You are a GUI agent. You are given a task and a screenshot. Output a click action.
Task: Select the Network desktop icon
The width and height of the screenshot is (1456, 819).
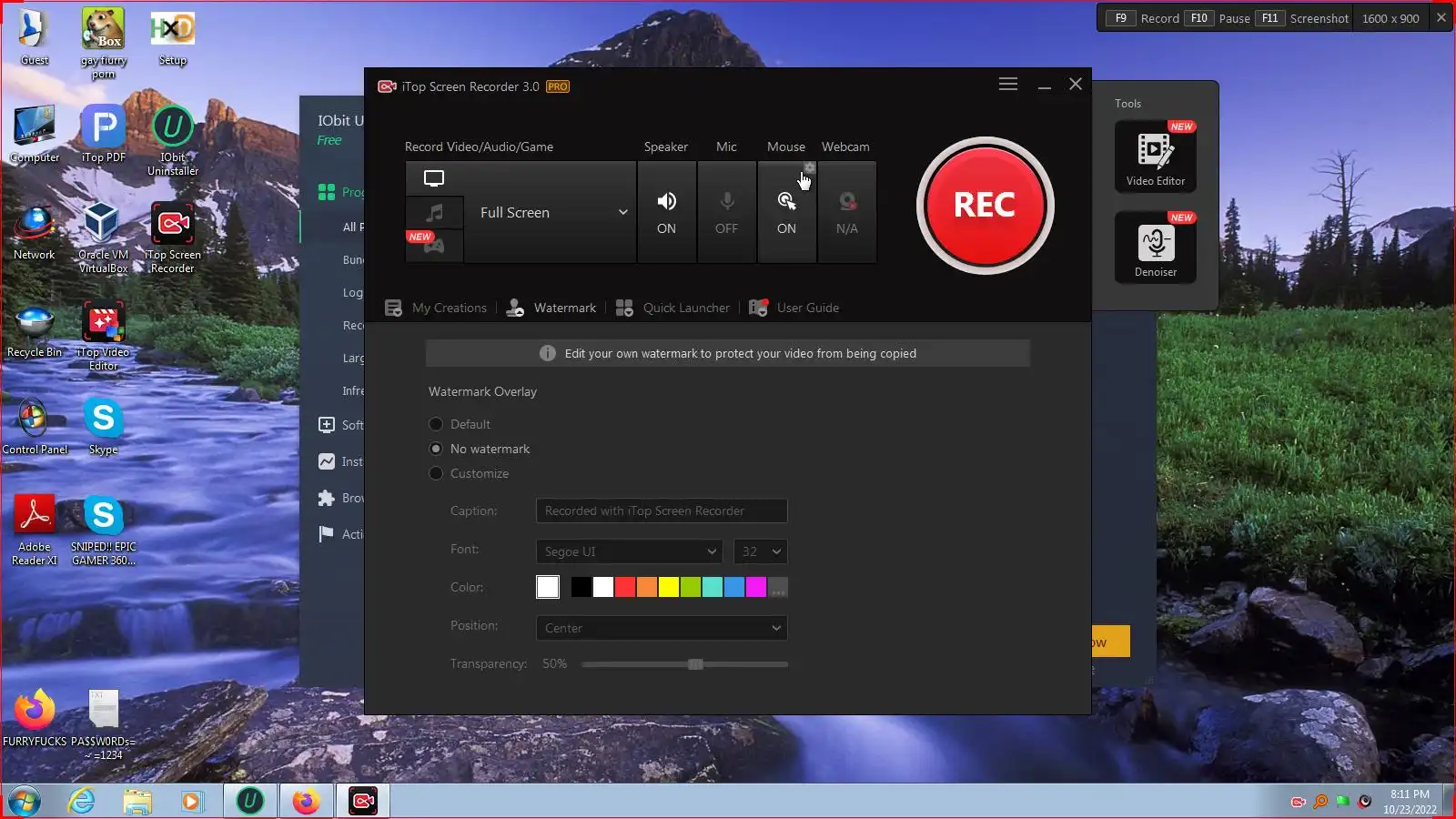pos(35,232)
